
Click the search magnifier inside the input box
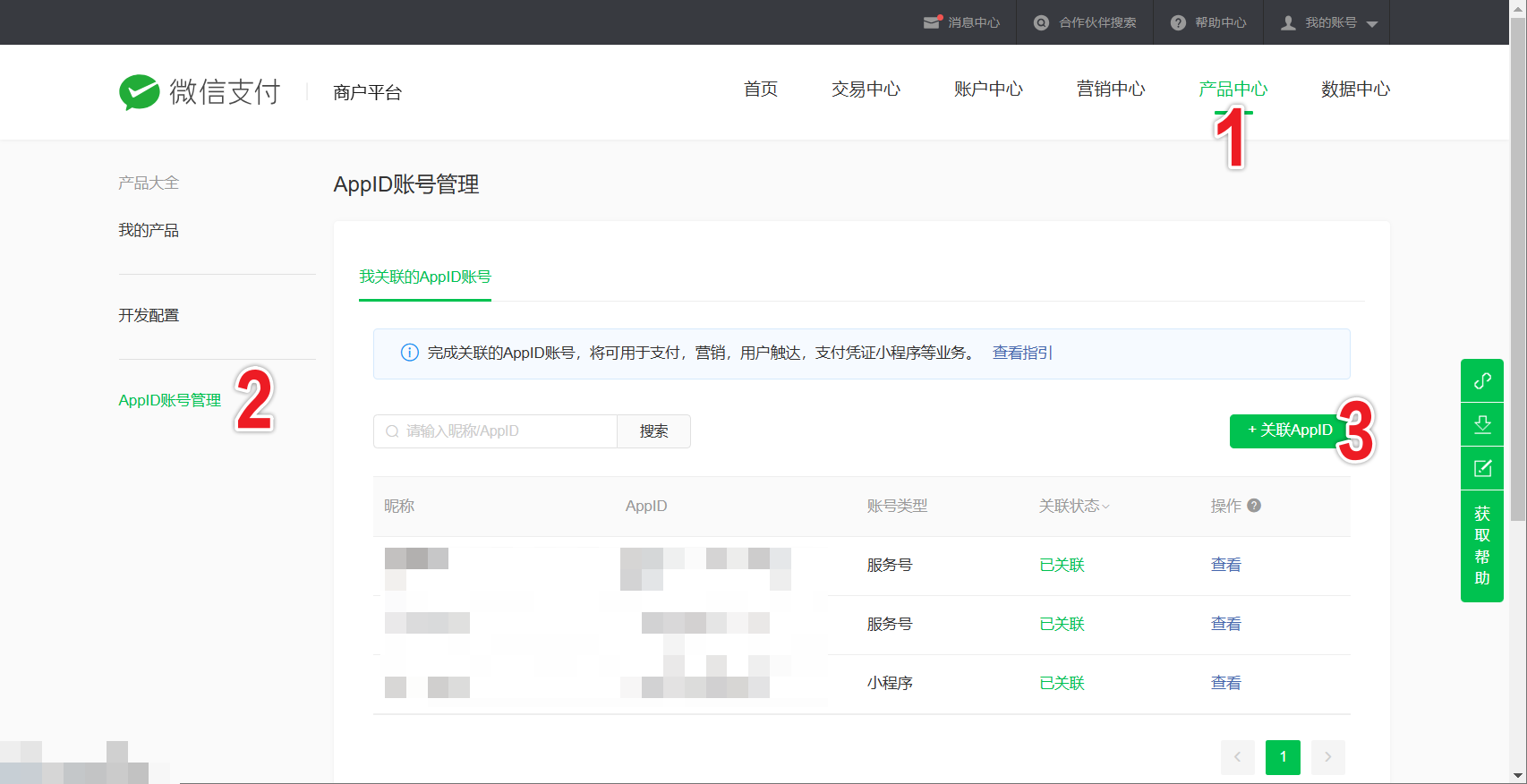392,431
